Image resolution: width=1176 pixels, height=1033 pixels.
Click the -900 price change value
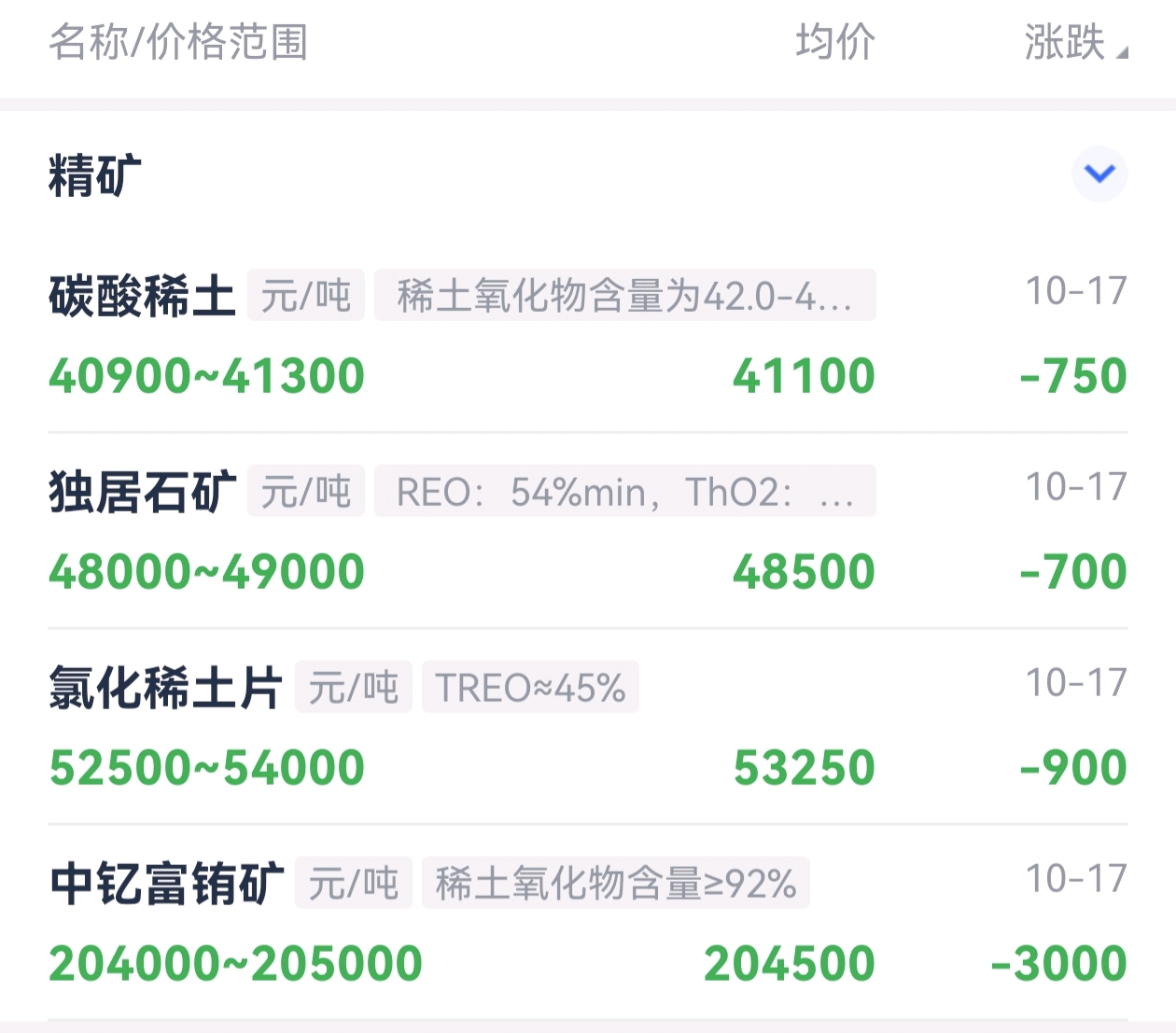click(x=1073, y=768)
